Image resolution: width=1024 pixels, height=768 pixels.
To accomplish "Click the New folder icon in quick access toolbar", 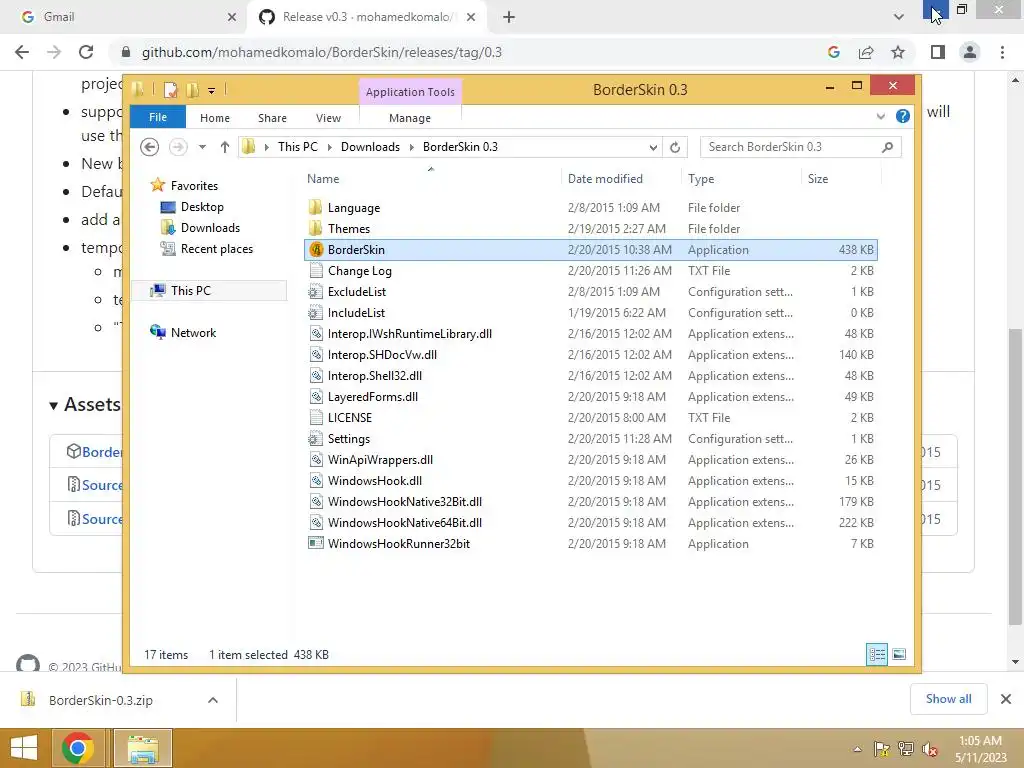I will (x=192, y=90).
